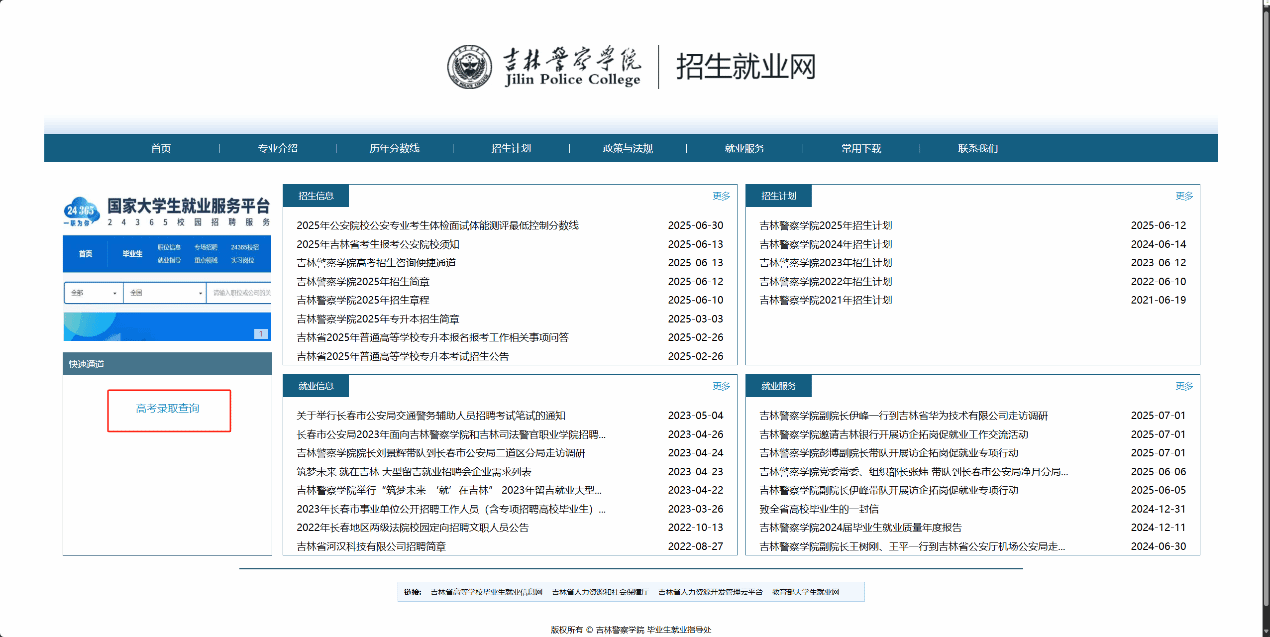
Task: Expand the 全部 category dropdown
Action: click(x=93, y=293)
